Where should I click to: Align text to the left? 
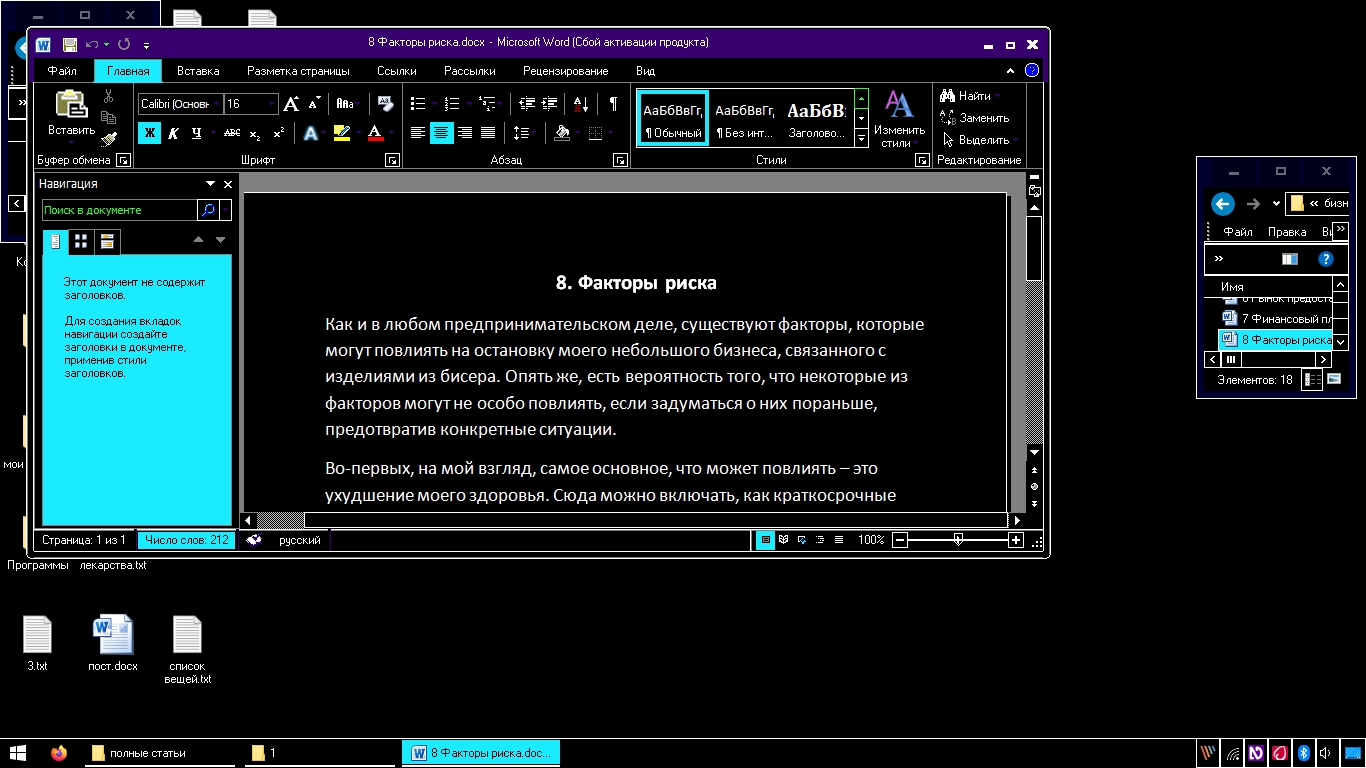418,133
